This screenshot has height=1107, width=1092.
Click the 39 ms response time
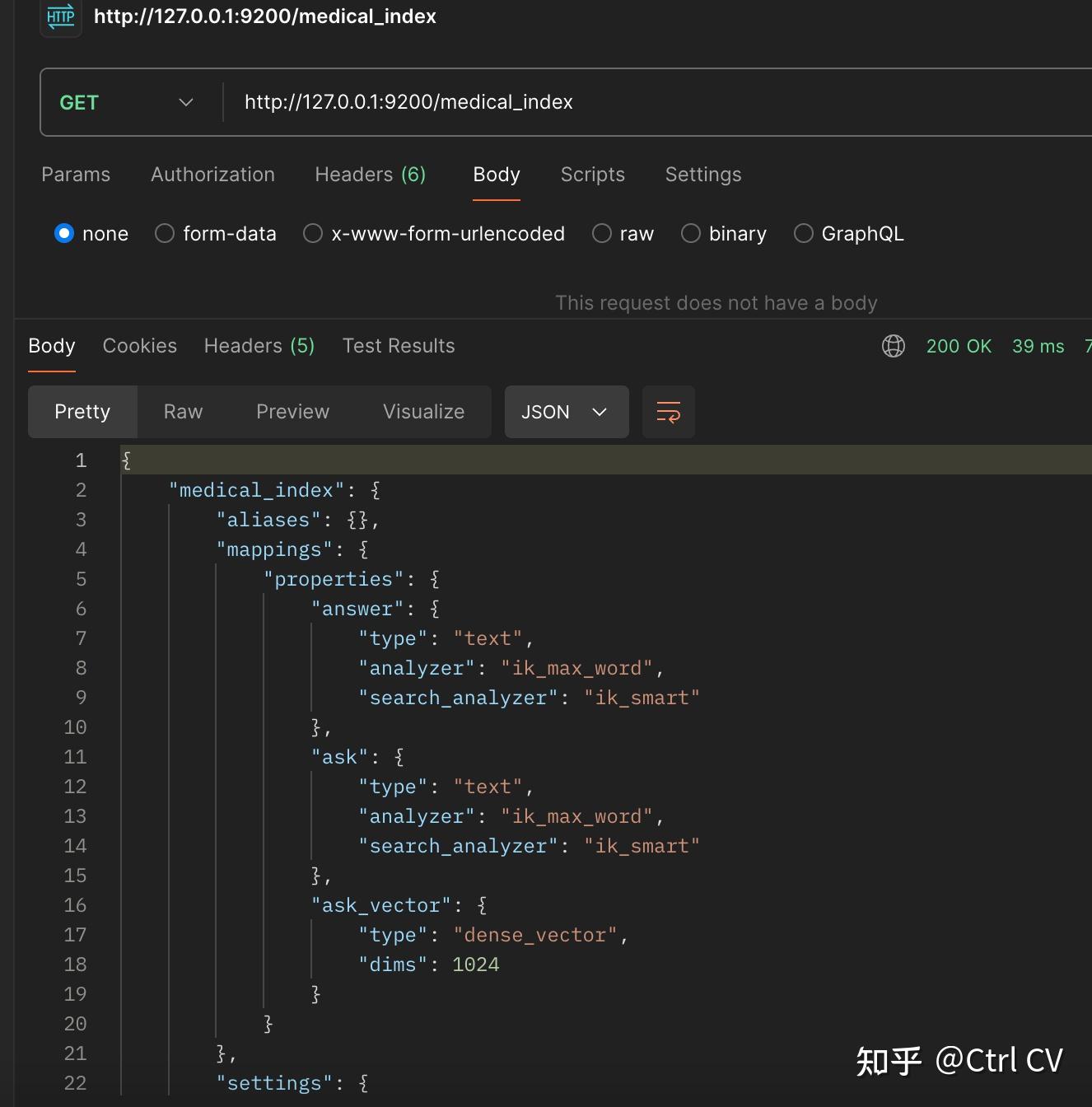click(1038, 346)
